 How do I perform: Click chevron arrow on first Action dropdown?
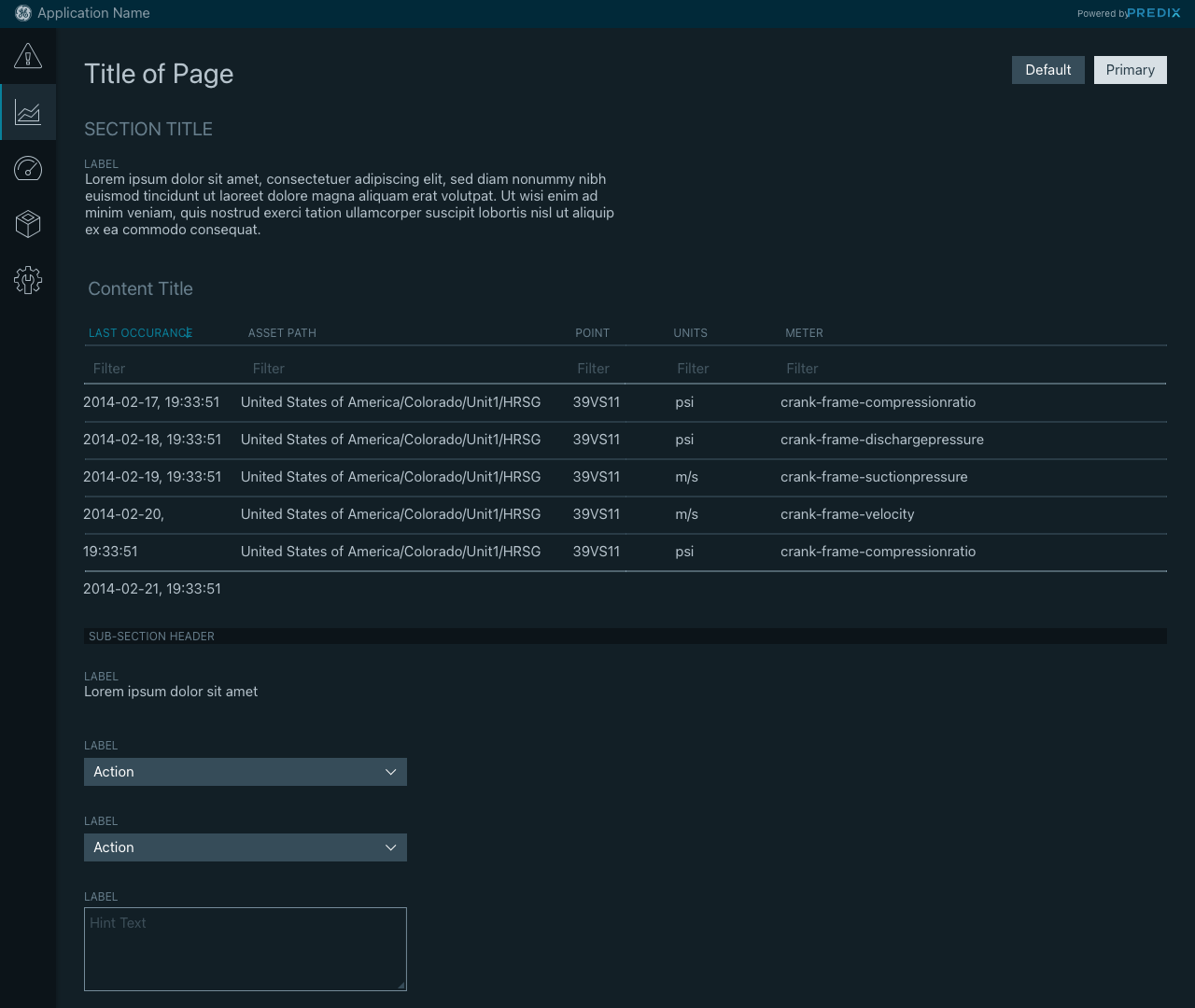click(x=390, y=772)
